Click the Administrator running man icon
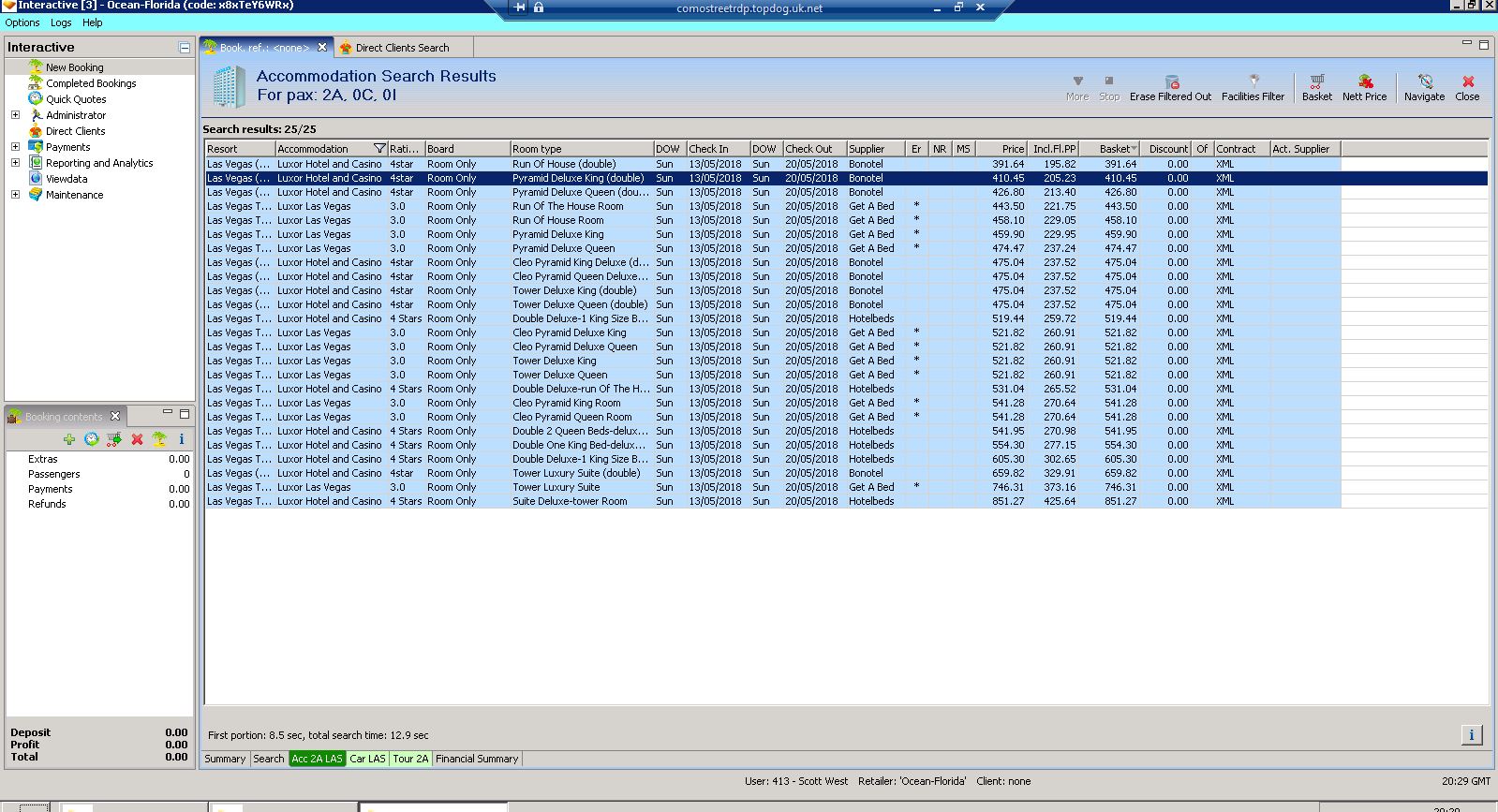This screenshot has width=1498, height=812. [36, 114]
